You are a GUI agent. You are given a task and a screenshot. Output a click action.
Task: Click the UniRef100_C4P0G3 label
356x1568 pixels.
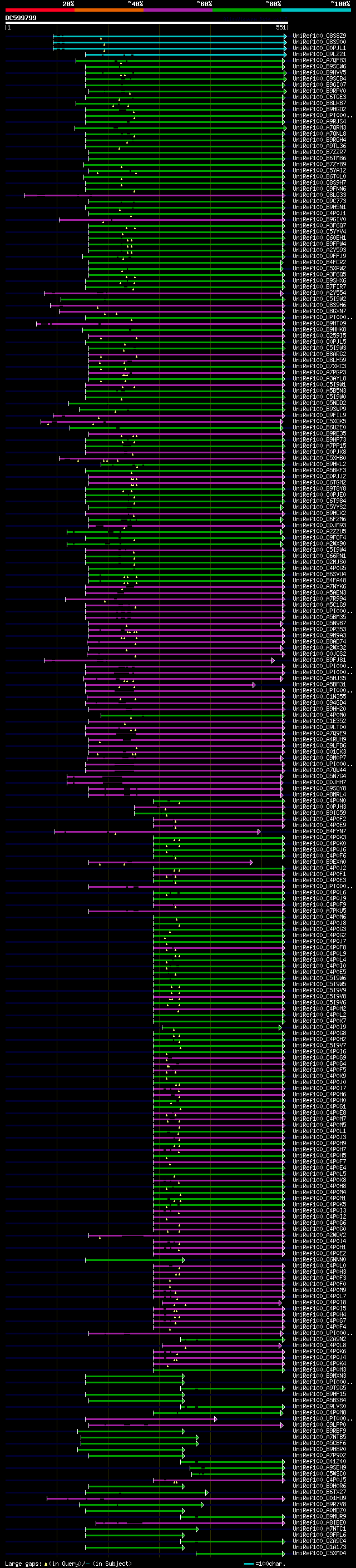tap(319, 929)
